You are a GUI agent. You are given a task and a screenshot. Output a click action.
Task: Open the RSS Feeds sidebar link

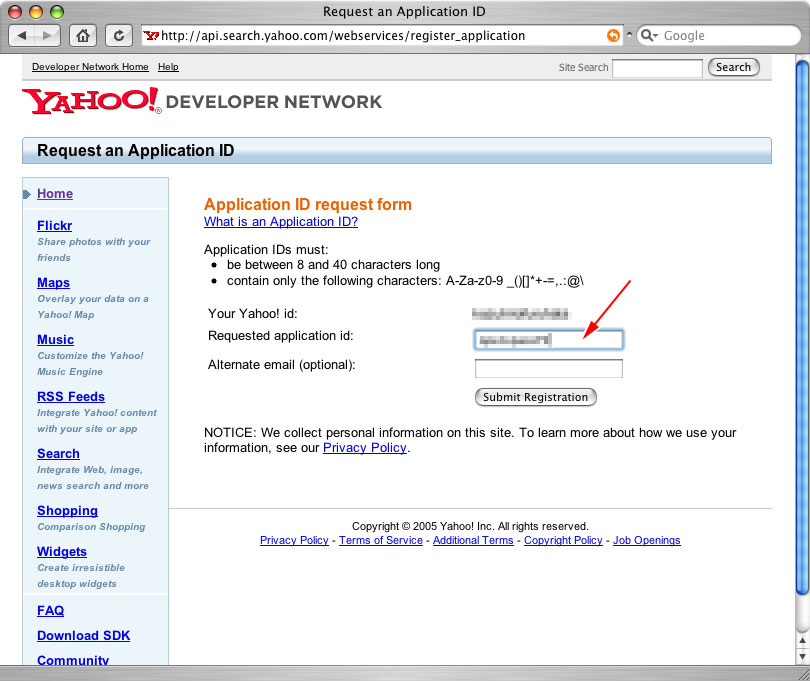[71, 396]
